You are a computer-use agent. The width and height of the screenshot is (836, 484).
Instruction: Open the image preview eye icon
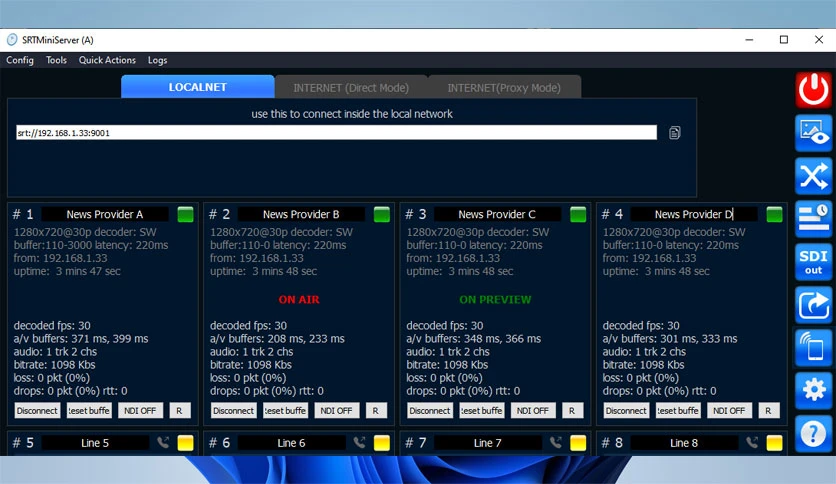pyautogui.click(x=813, y=133)
